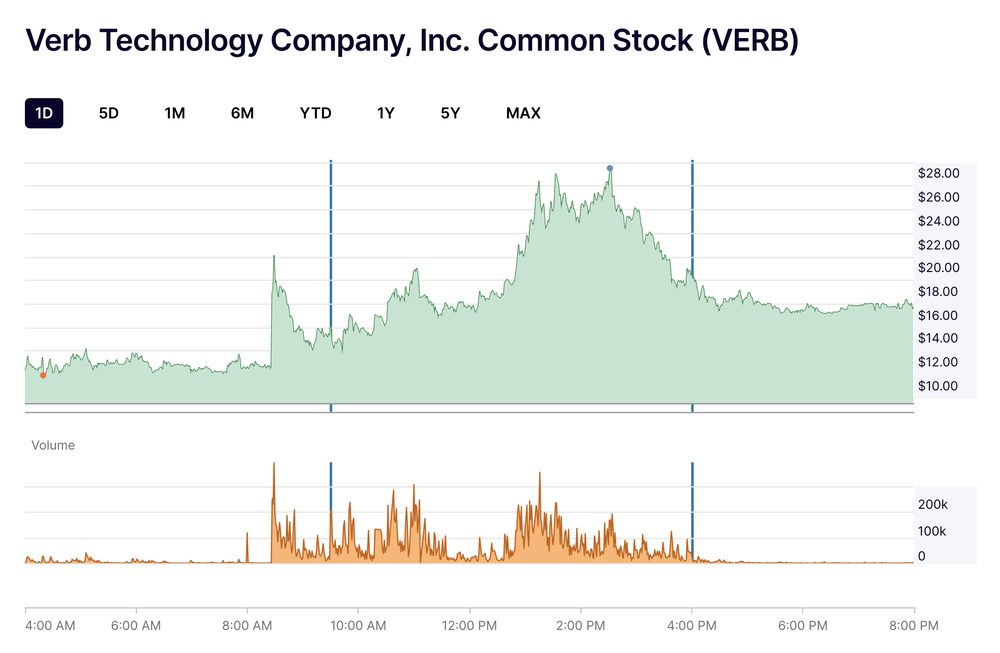Open the 5Y historical chart
This screenshot has height=653, width=1000.
tap(449, 113)
